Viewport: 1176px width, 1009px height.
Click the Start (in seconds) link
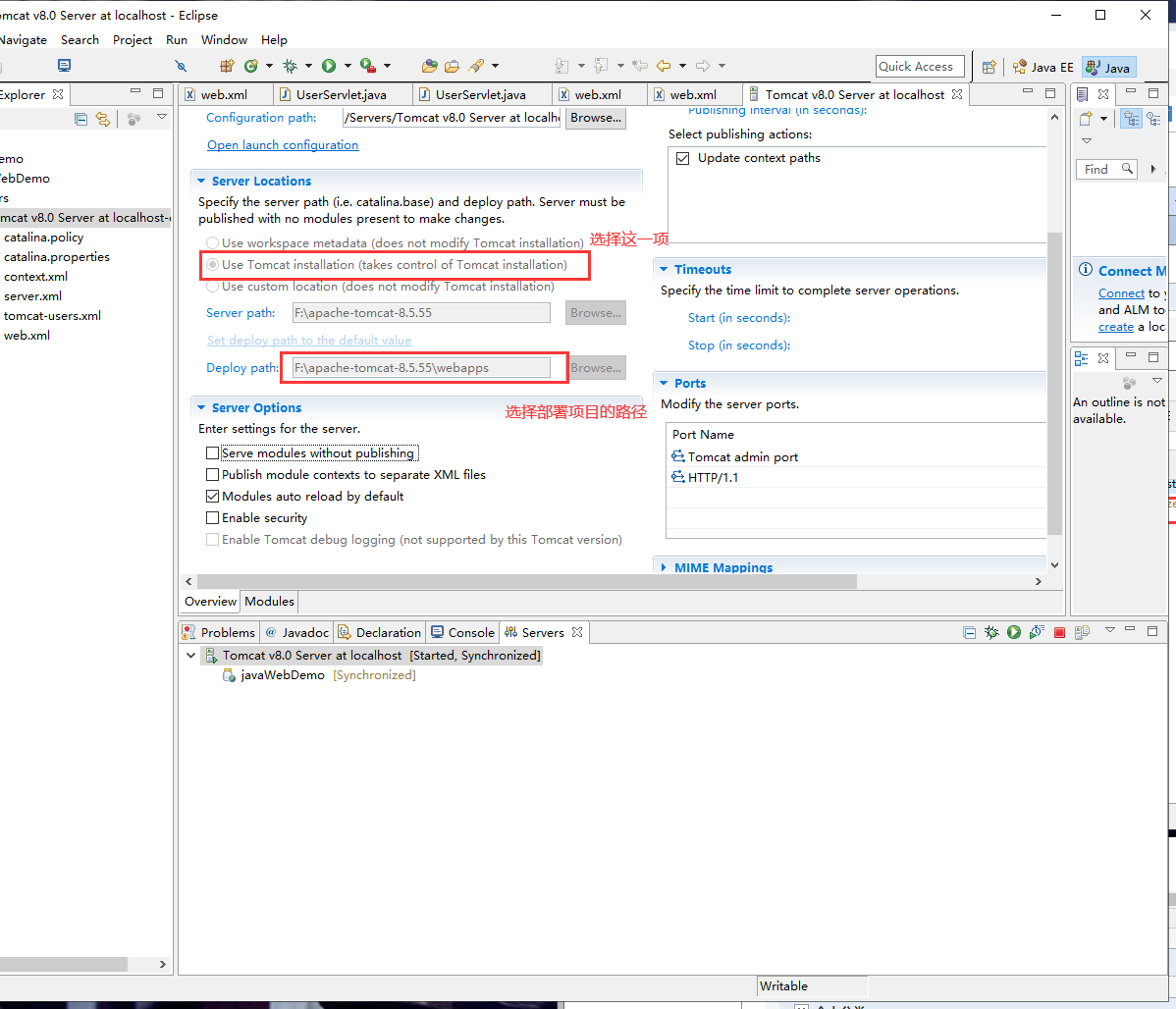click(x=739, y=318)
